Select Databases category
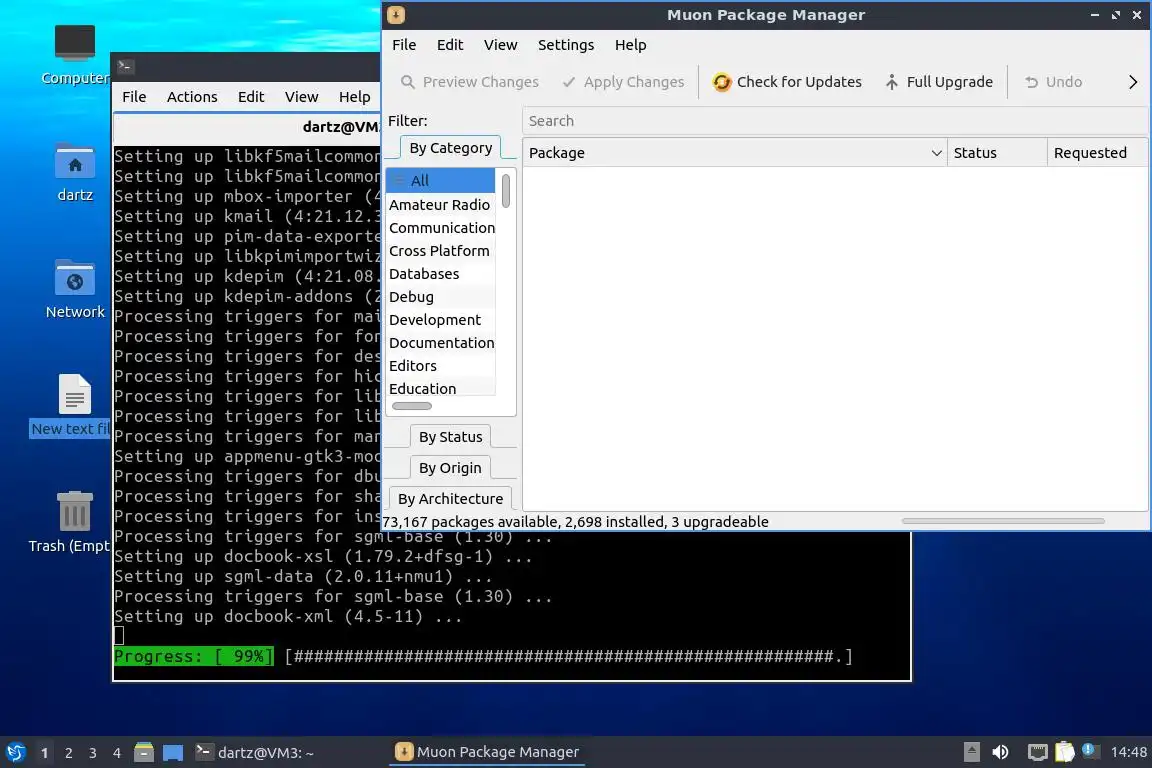 point(441,273)
